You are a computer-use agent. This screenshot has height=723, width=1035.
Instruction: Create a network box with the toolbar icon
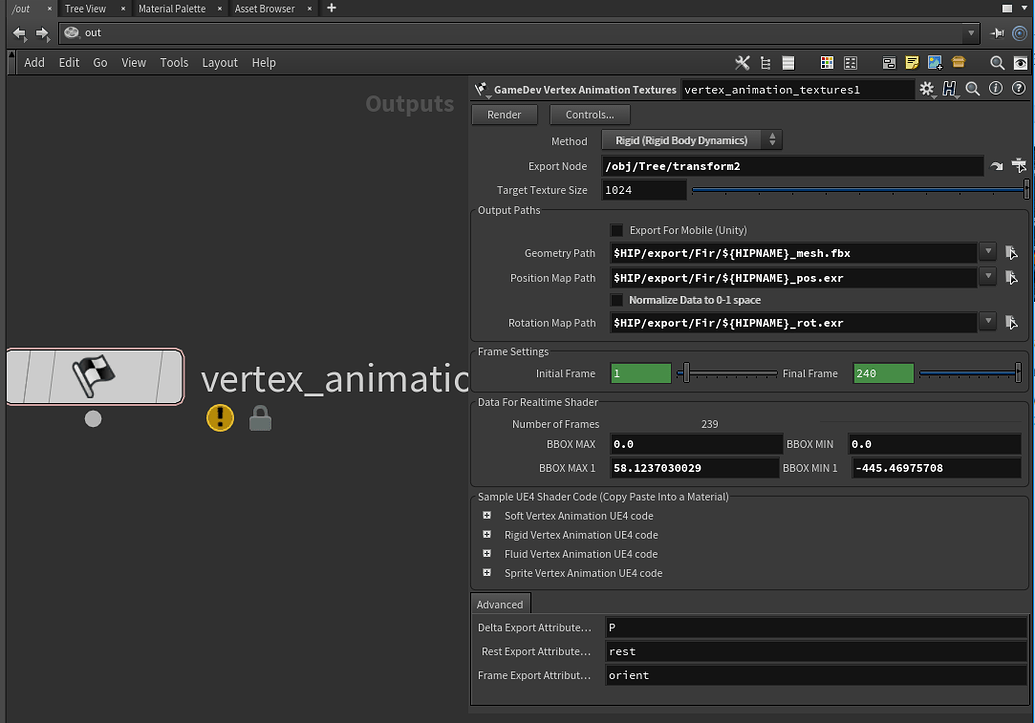[889, 63]
